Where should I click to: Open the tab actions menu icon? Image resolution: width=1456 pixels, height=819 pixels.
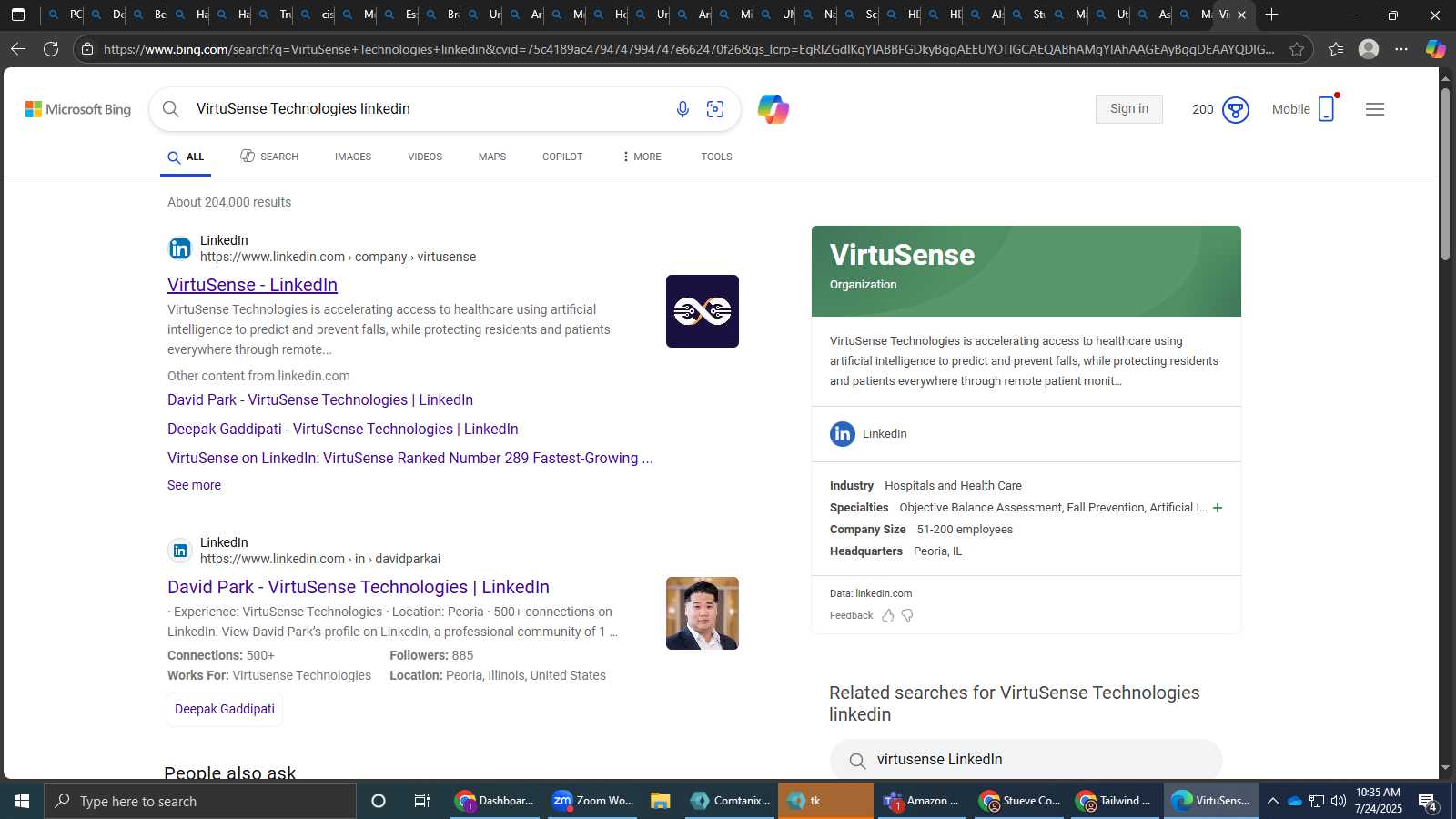pyautogui.click(x=18, y=15)
